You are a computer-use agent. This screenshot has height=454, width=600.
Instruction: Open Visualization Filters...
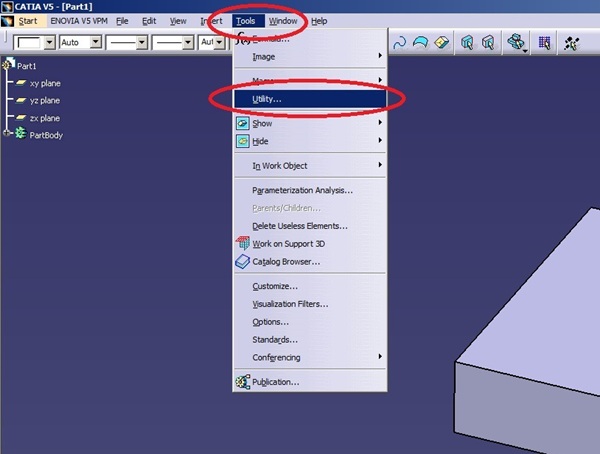coord(310,304)
